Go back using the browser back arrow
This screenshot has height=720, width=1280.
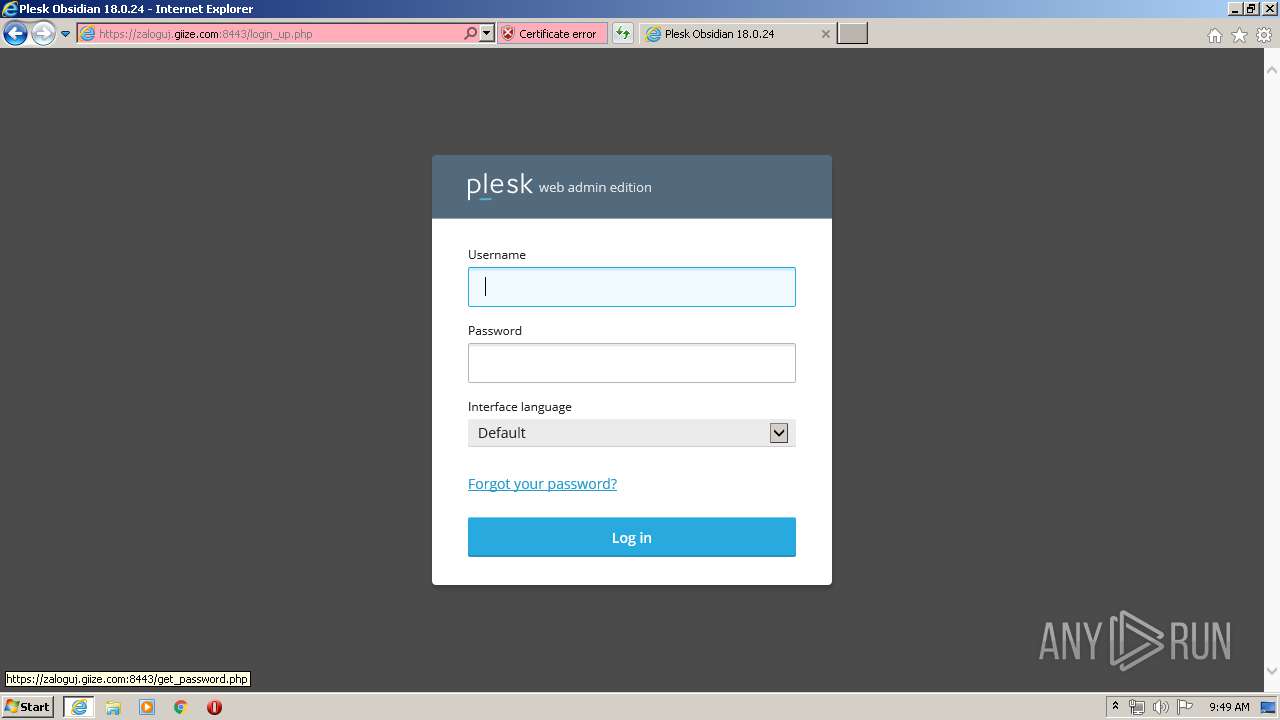(x=15, y=34)
